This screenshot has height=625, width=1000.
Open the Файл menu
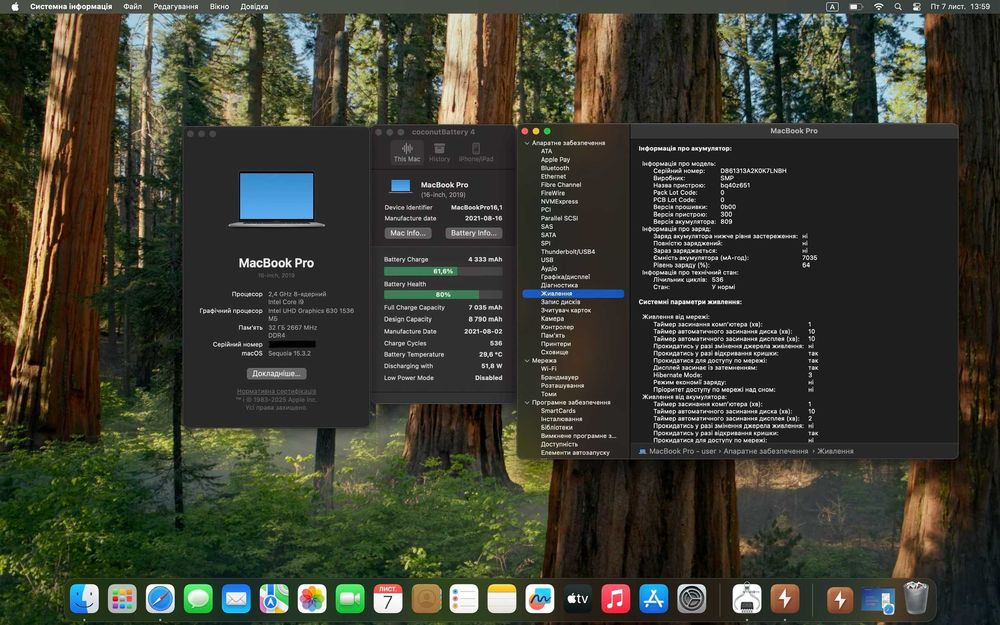pos(133,6)
